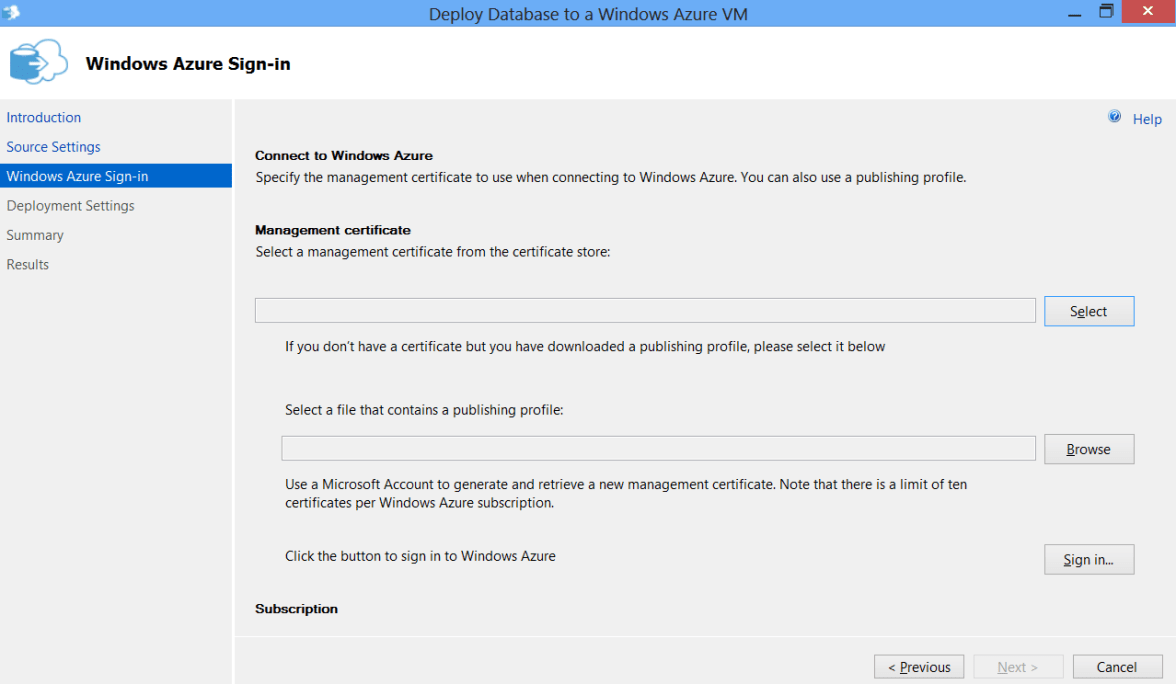Open the Help link
This screenshot has width=1176, height=684.
1147,119
